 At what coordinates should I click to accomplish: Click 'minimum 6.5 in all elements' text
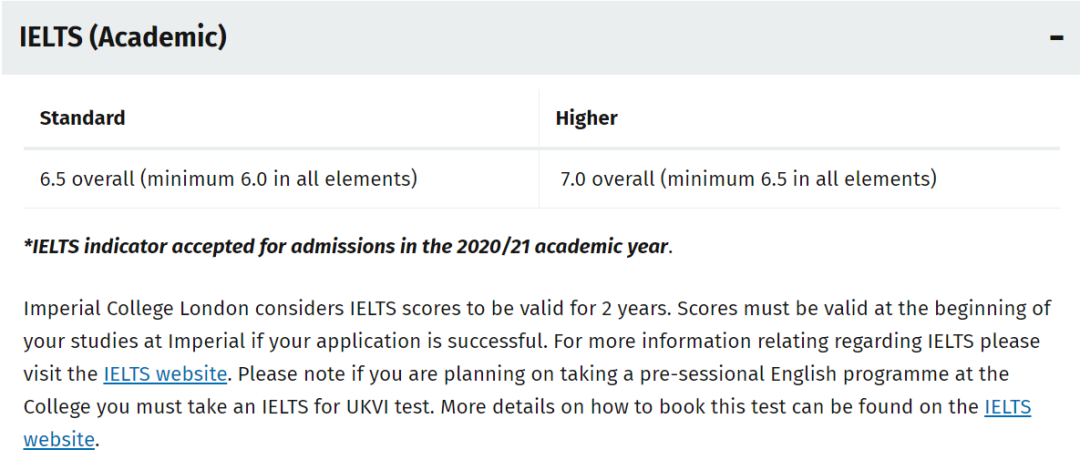click(800, 180)
